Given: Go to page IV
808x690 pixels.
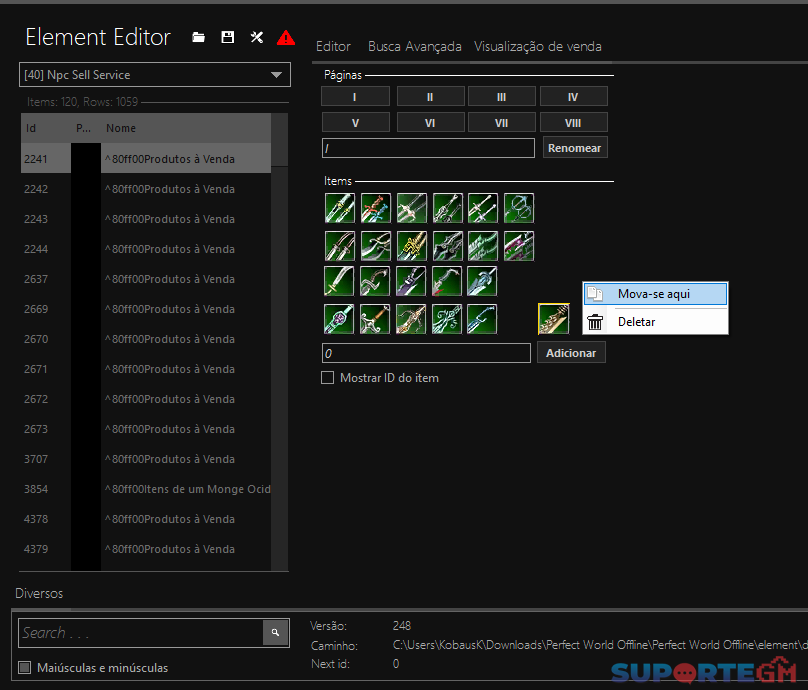Looking at the screenshot, I should 574,97.
